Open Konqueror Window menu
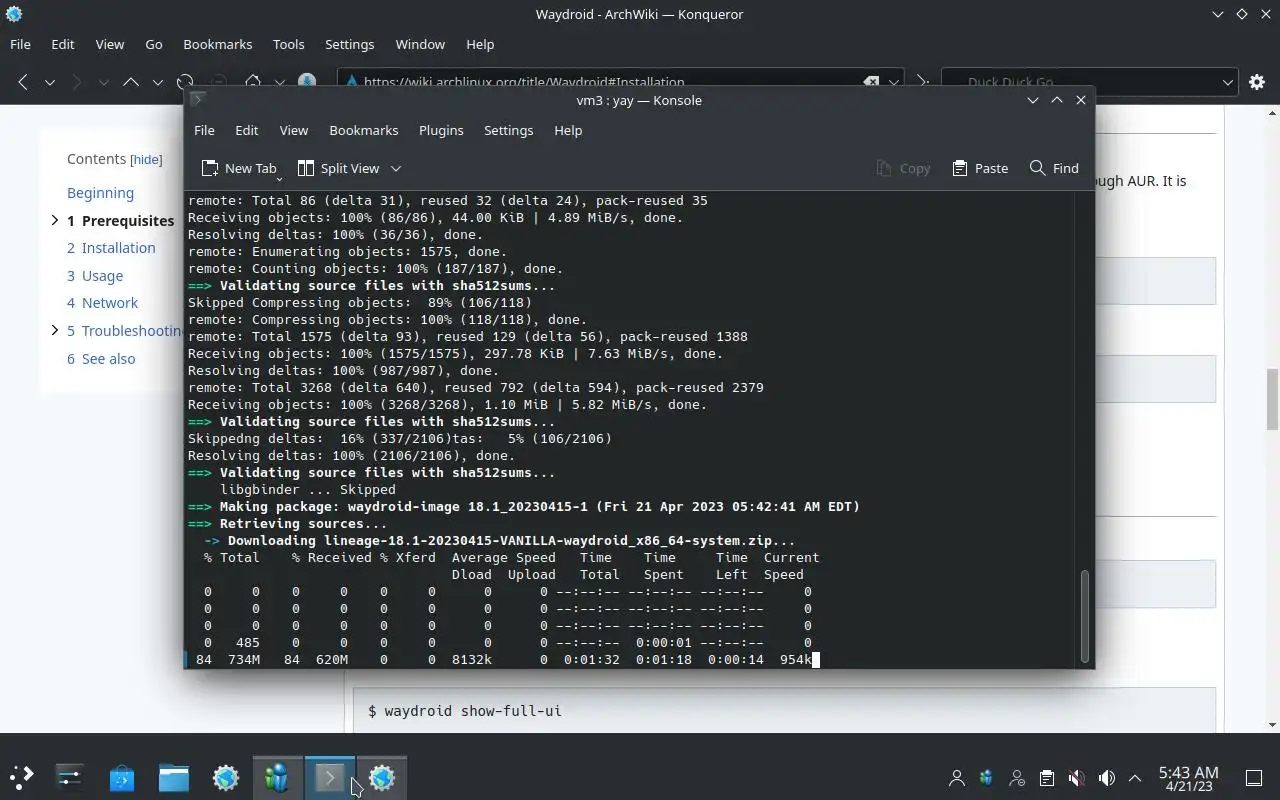Viewport: 1280px width, 800px height. coord(420,44)
